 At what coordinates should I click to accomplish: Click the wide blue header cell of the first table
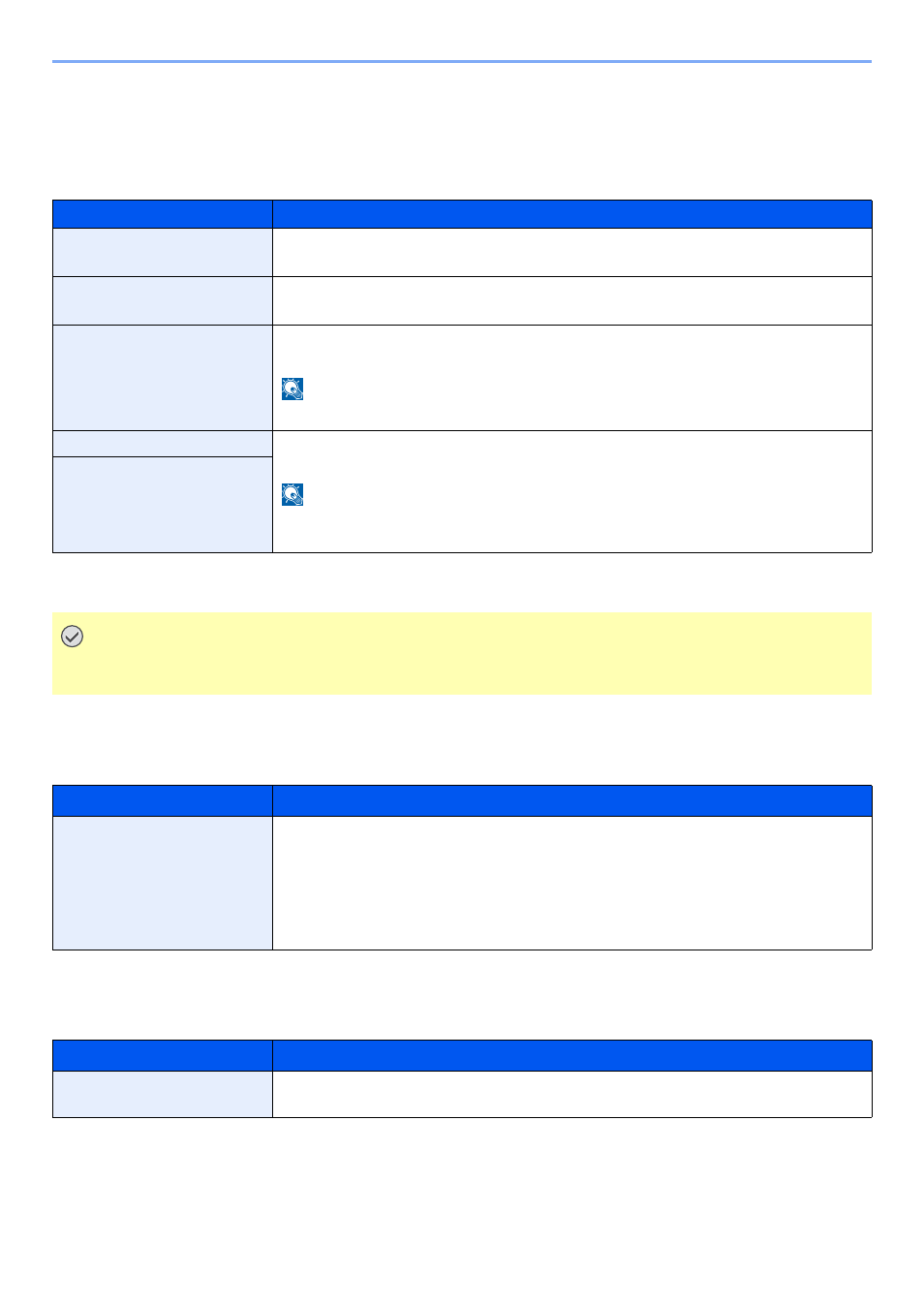tap(572, 214)
